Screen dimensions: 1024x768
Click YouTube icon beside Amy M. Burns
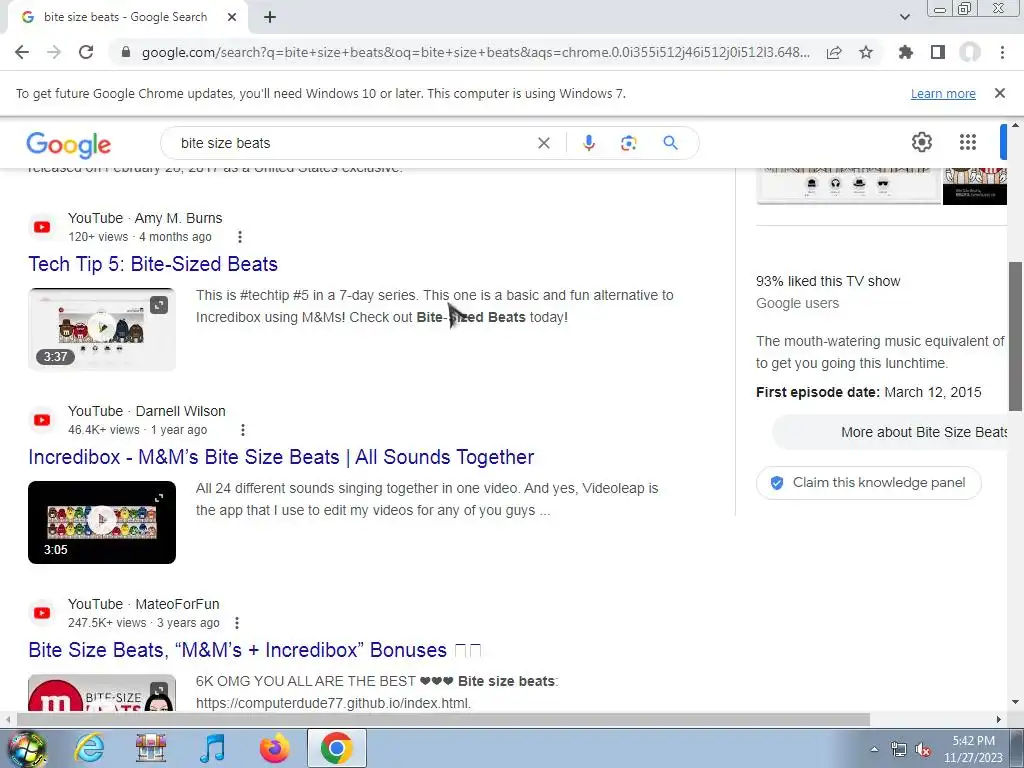(42, 227)
